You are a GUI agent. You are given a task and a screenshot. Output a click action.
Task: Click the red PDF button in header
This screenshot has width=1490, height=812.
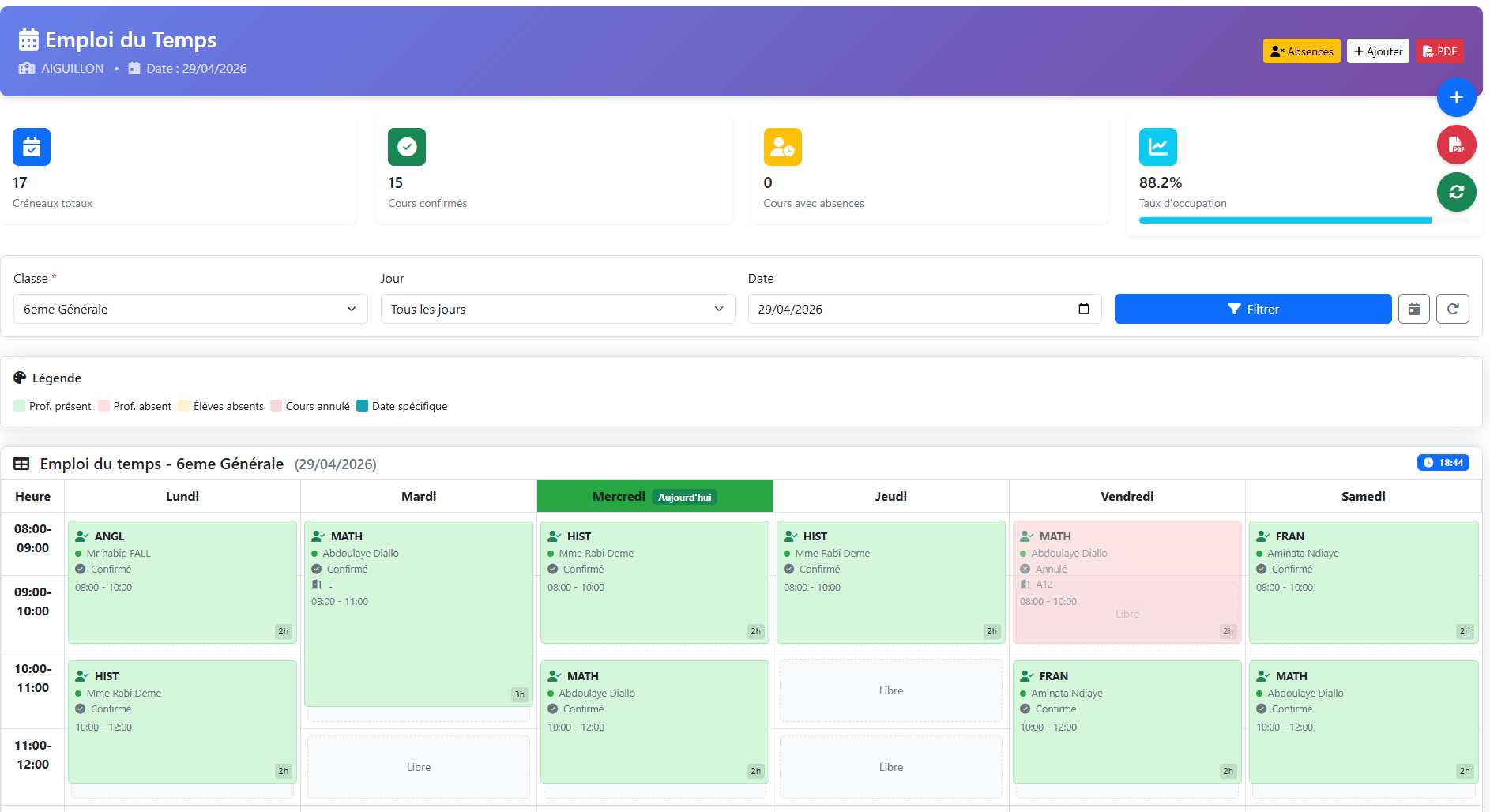coord(1439,51)
